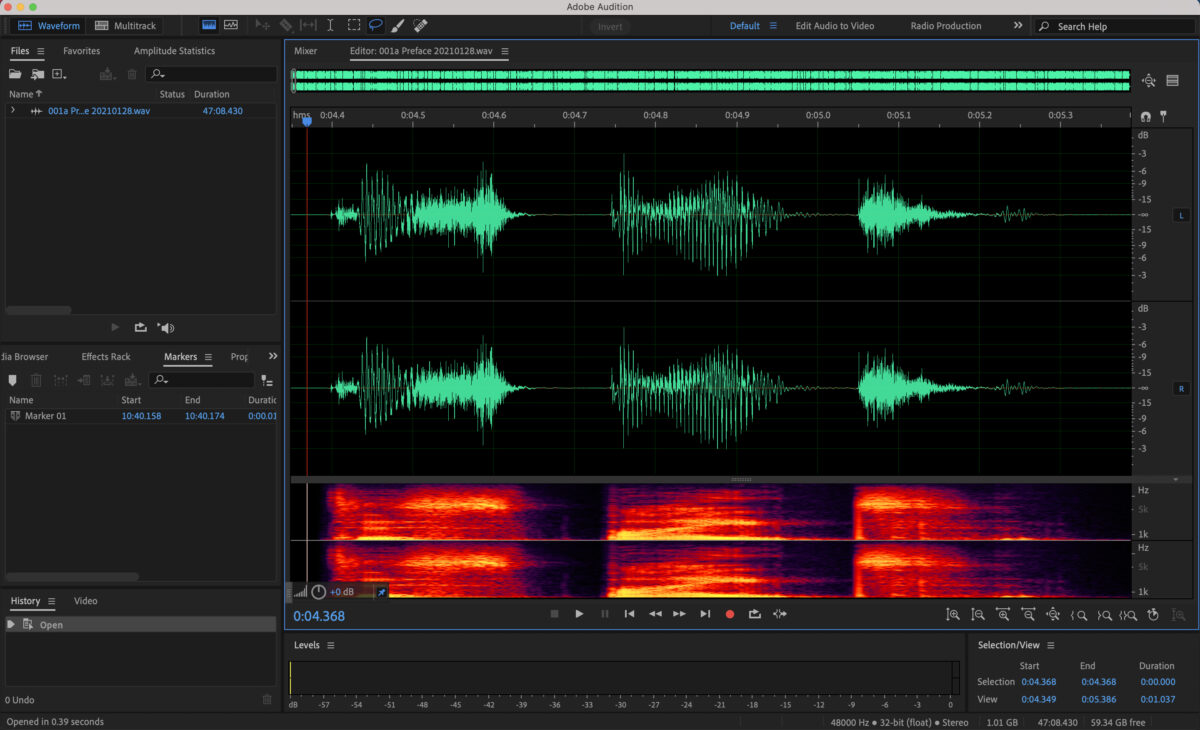Select the Lasso Selection tool
This screenshot has height=730, width=1200.
point(376,25)
